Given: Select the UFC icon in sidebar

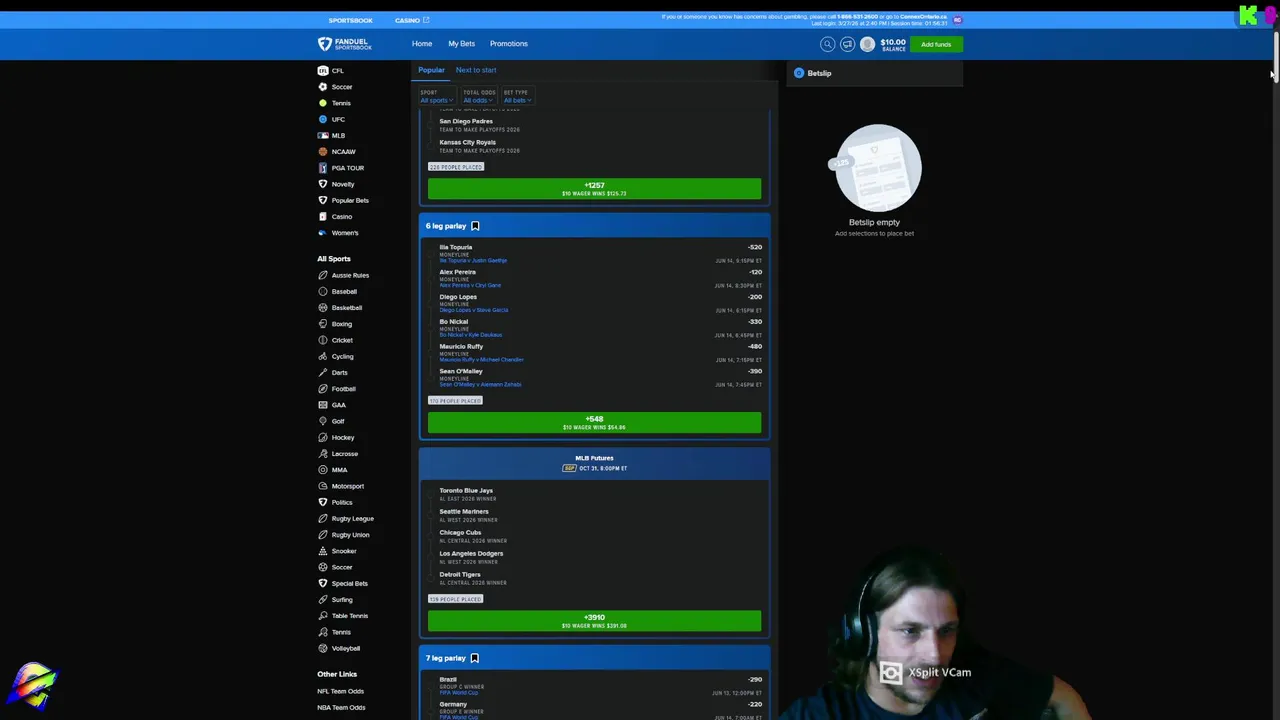Looking at the screenshot, I should pyautogui.click(x=322, y=119).
